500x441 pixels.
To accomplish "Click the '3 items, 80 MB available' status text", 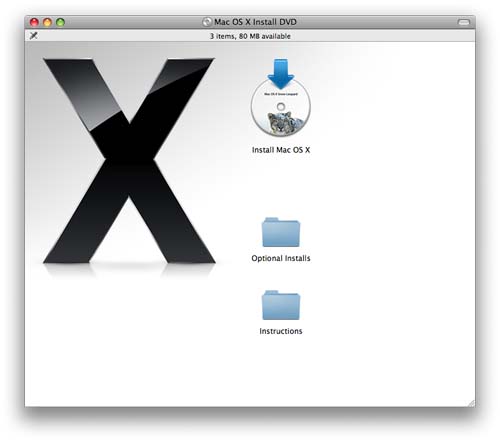I will click(x=250, y=36).
